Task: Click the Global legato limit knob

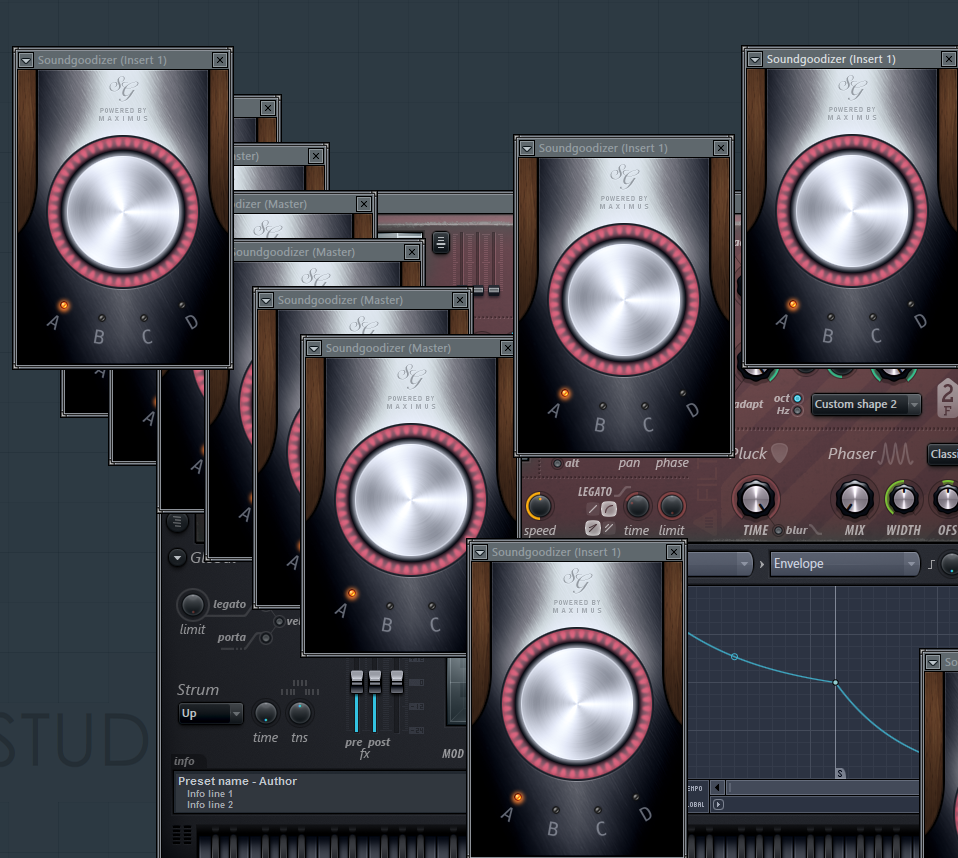Action: point(192,605)
